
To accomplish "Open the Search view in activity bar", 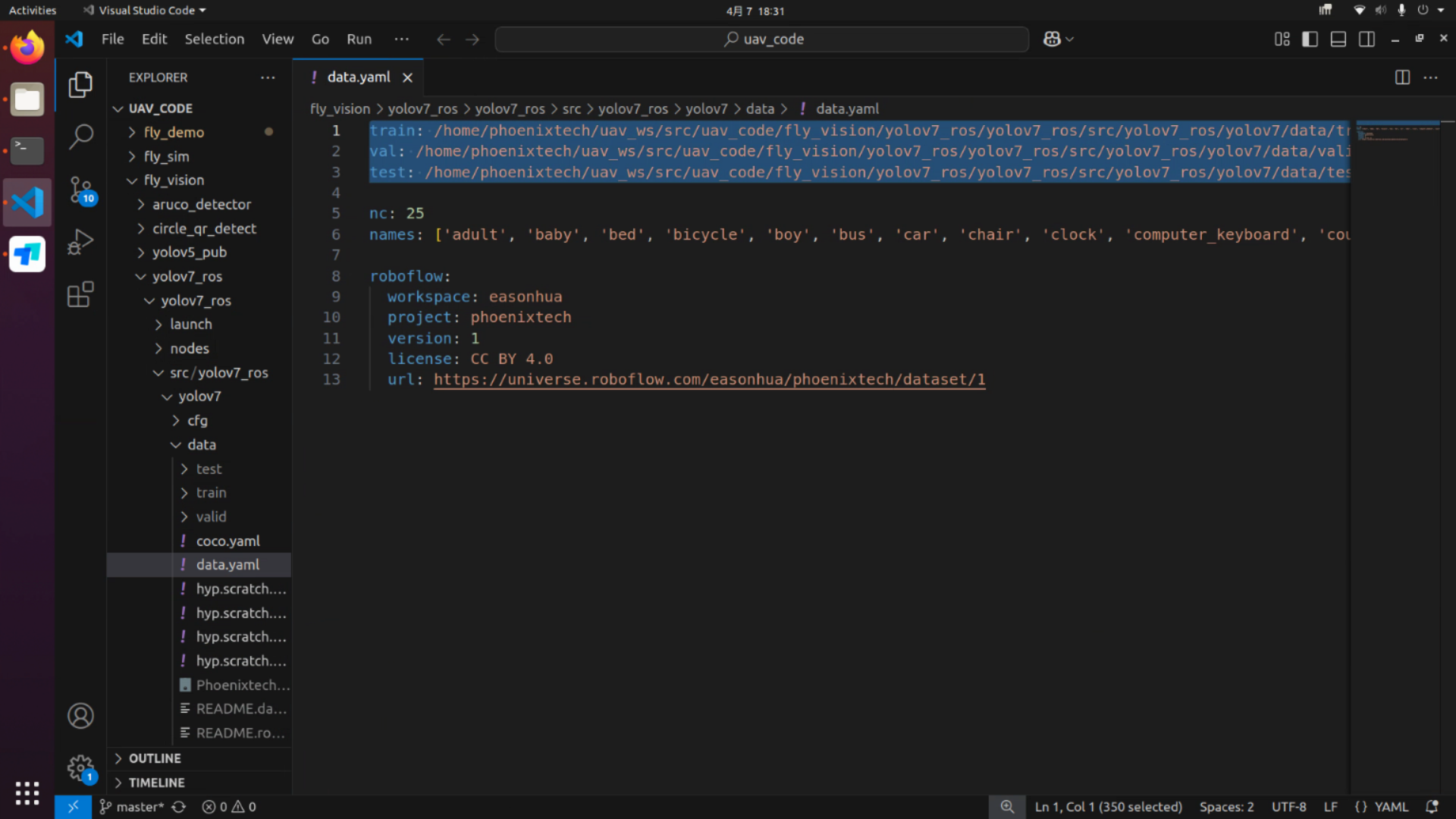I will point(80,136).
